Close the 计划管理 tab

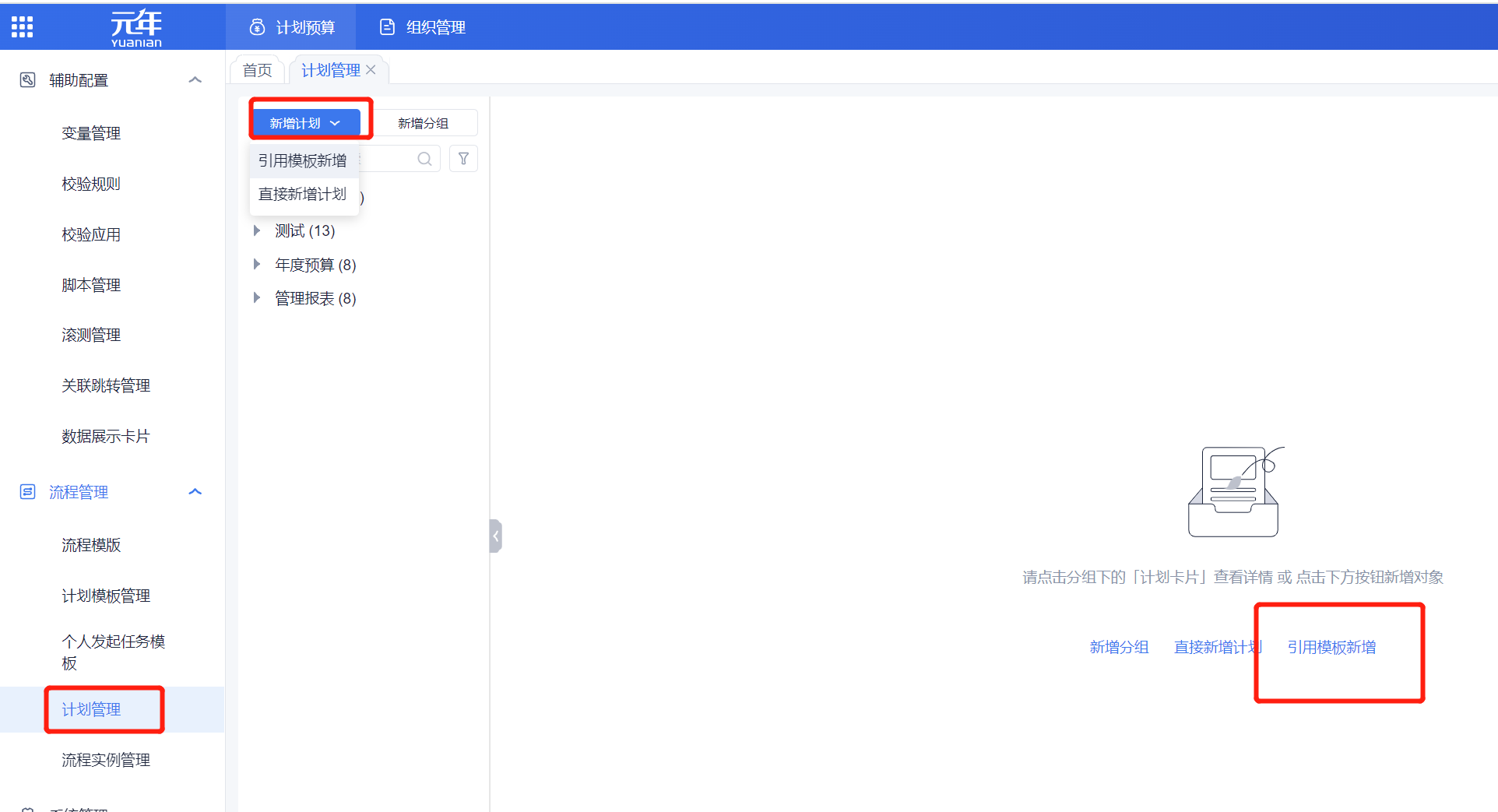371,70
